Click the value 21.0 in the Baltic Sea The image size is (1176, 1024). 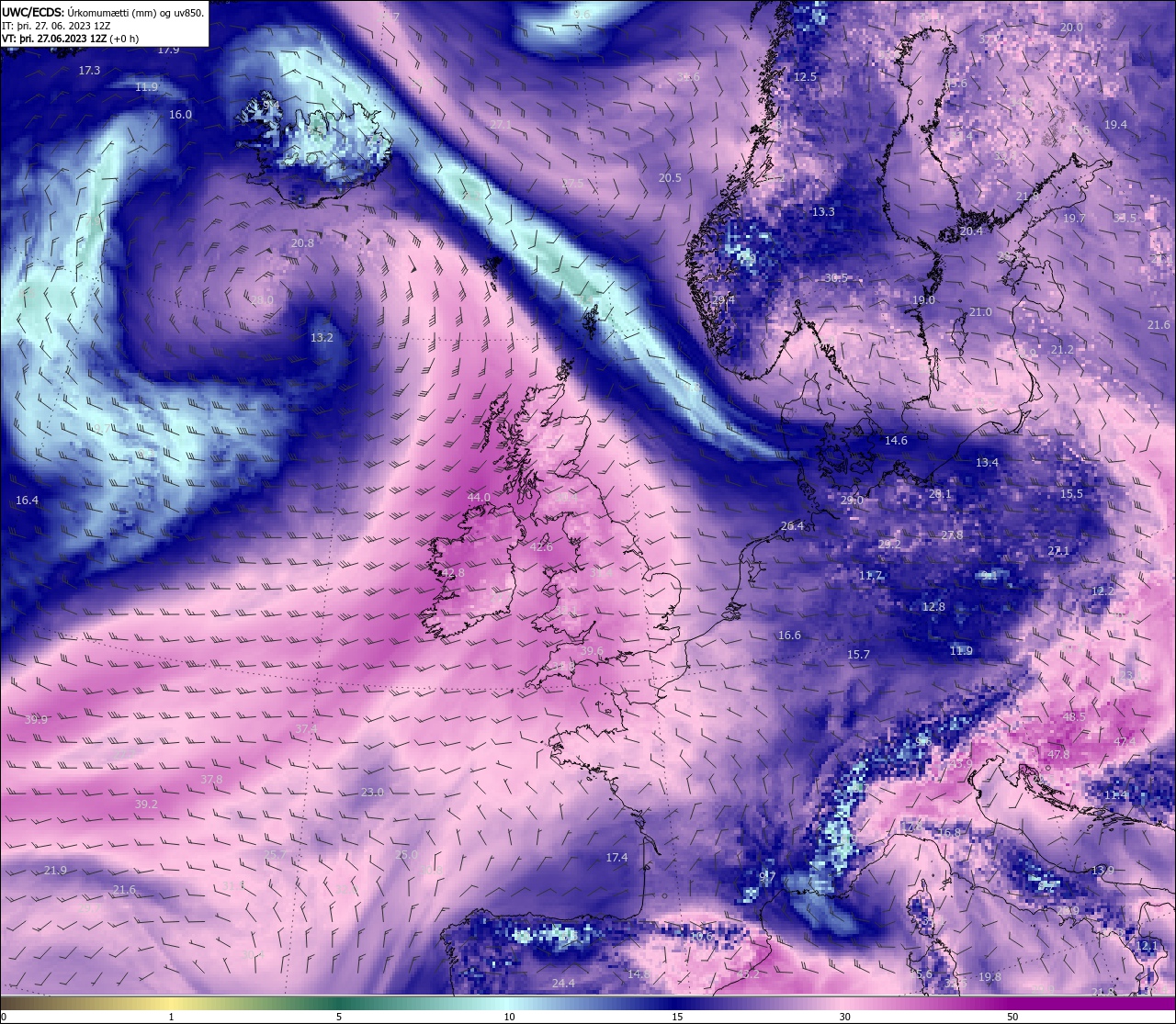[x=980, y=311]
